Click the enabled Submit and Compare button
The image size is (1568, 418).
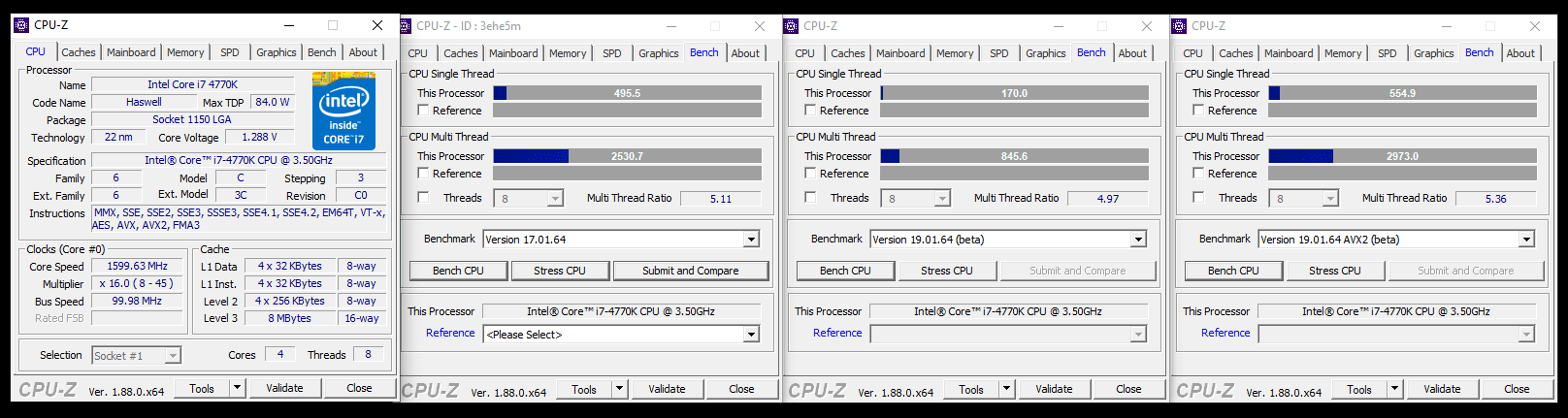point(691,271)
